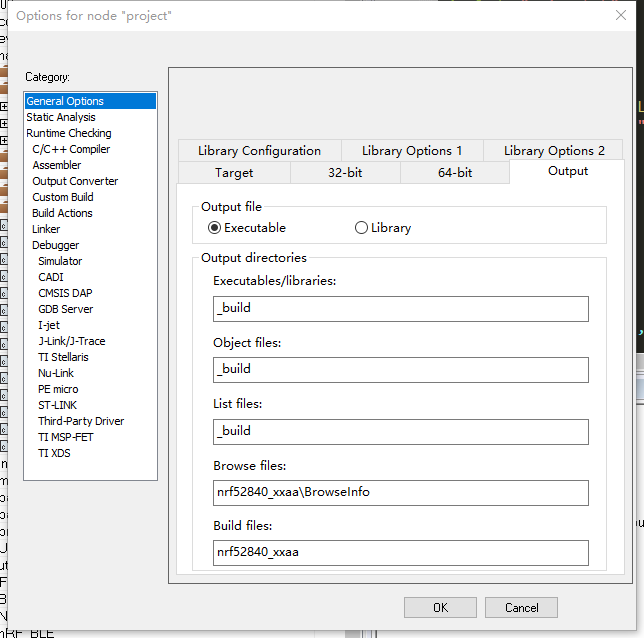Select the Library output file option
Screen dimensions: 644x638
(x=361, y=228)
